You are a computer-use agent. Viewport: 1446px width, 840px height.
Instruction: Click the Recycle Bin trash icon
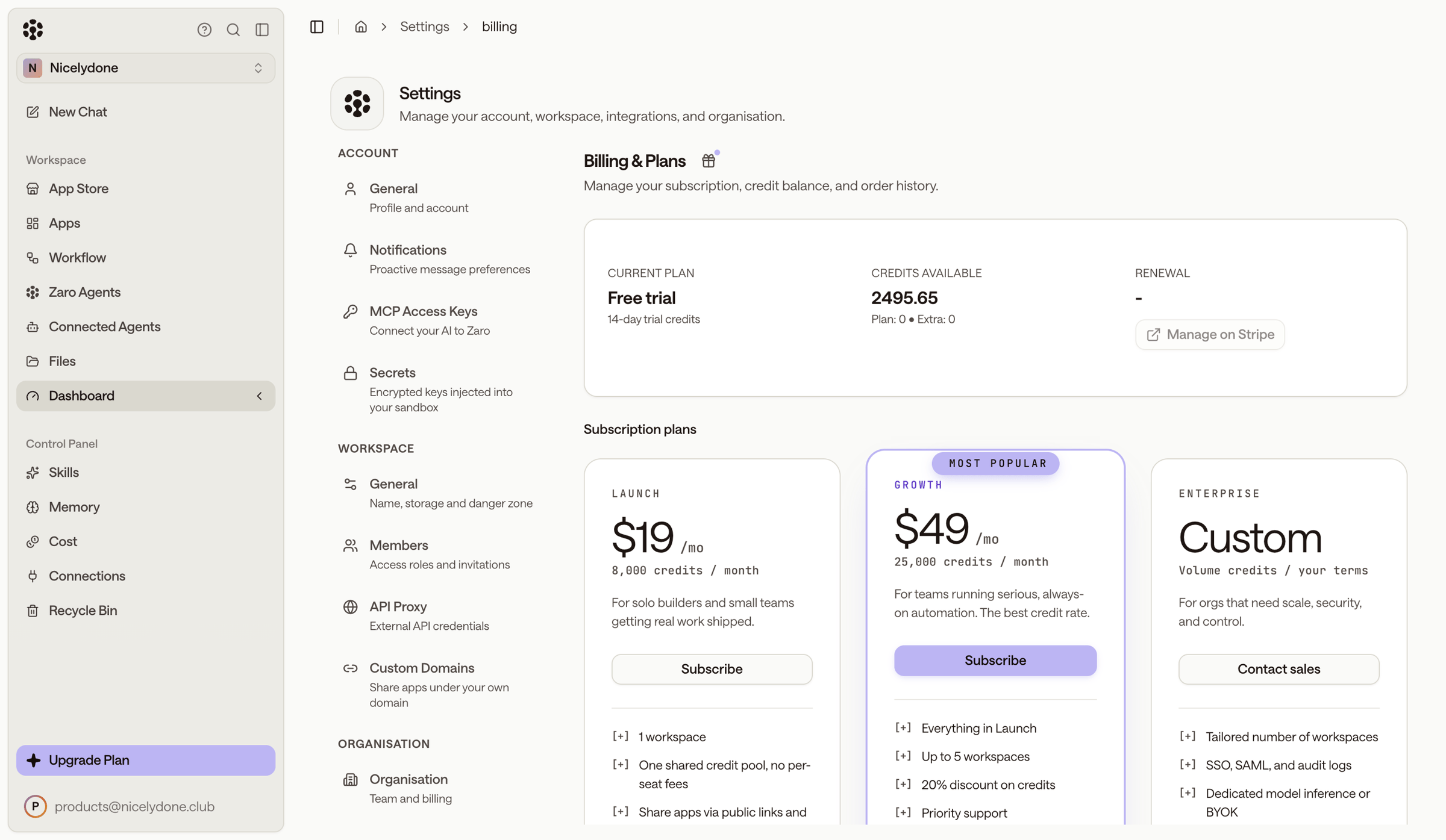click(x=33, y=611)
